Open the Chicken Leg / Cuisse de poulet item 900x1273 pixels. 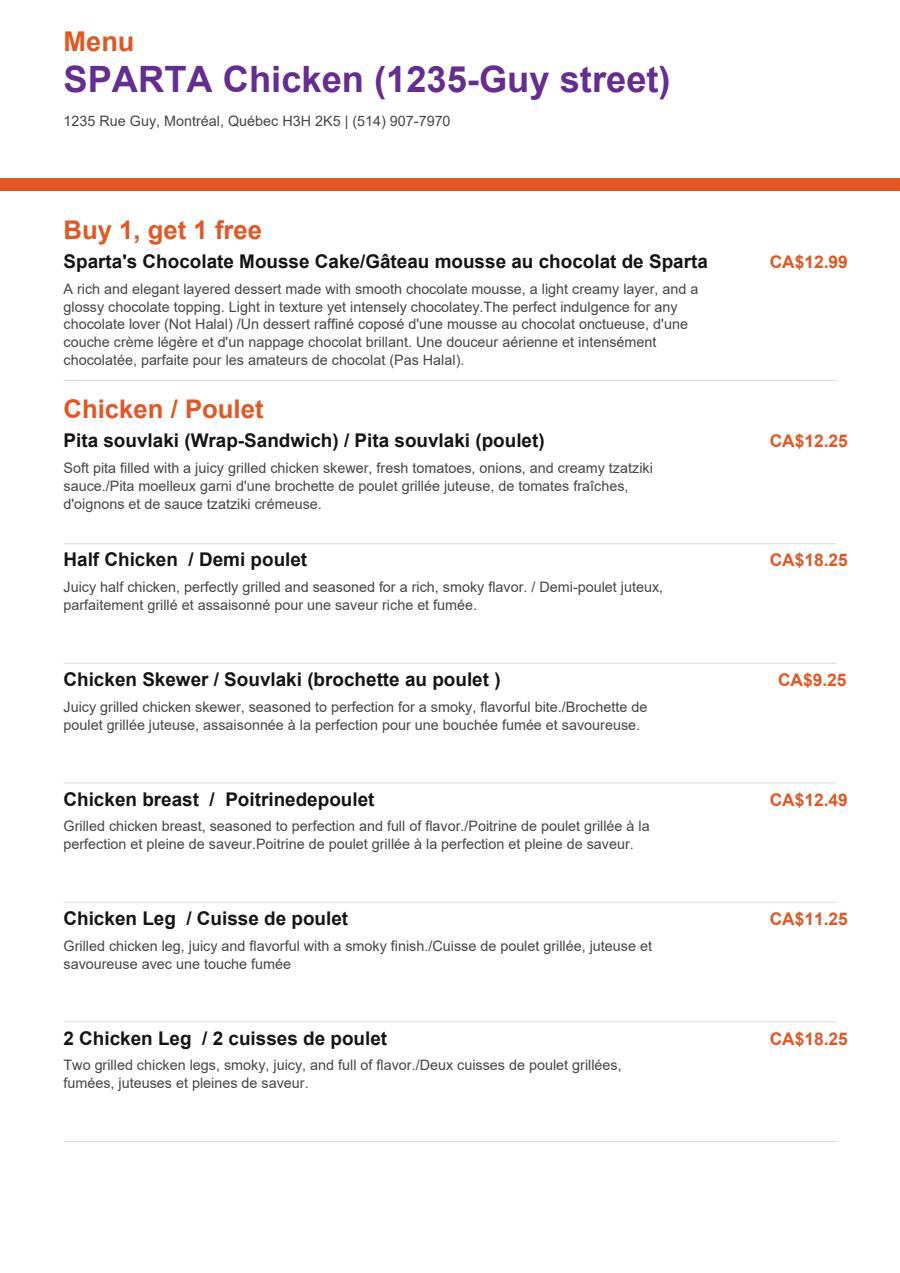point(206,919)
